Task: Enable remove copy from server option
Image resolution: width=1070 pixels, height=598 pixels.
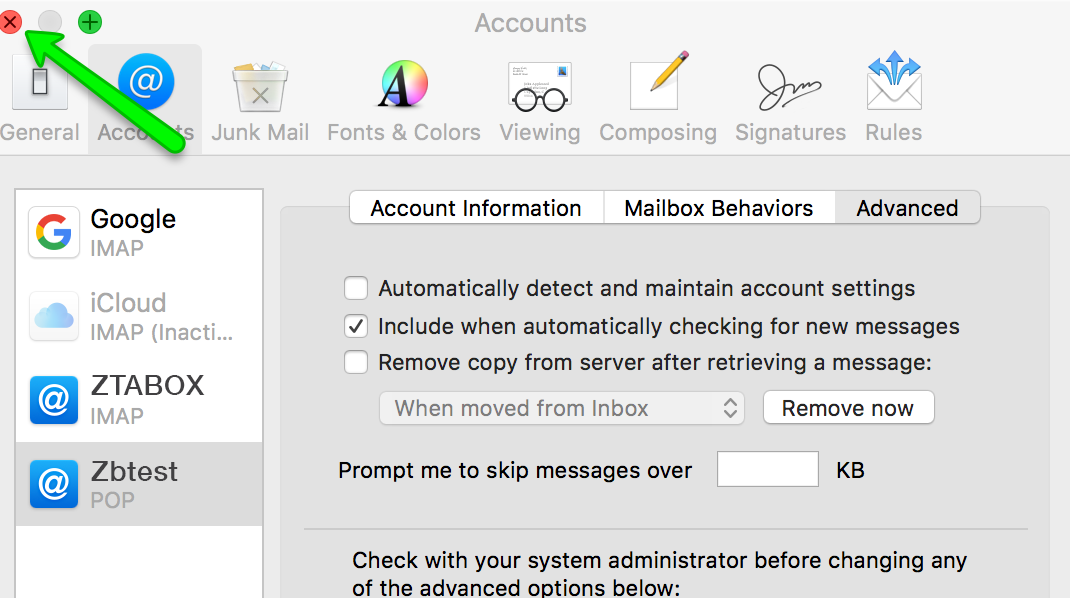Action: coord(356,362)
